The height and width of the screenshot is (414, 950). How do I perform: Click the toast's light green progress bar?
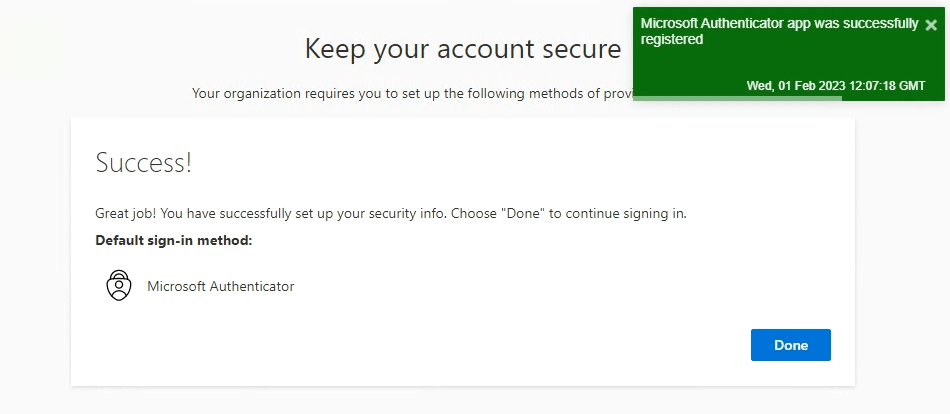[x=738, y=98]
